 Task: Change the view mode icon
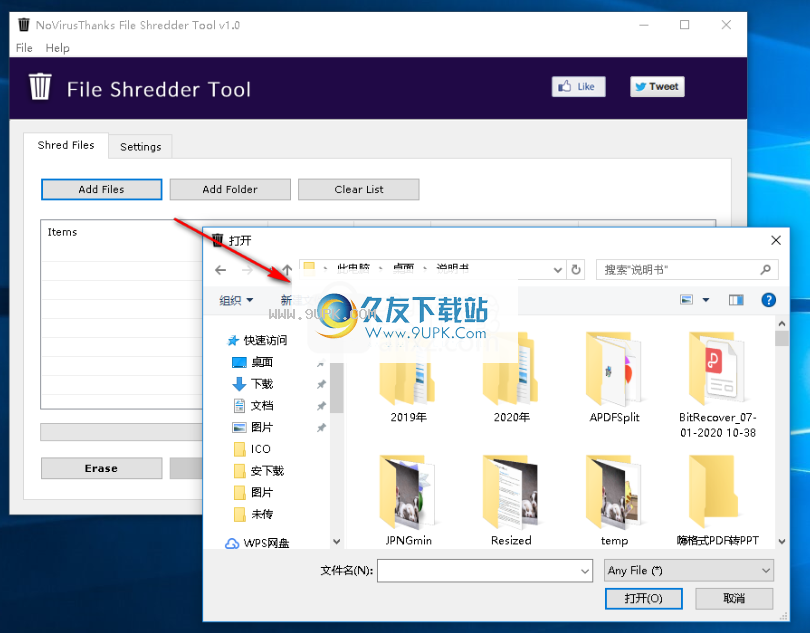[x=687, y=300]
